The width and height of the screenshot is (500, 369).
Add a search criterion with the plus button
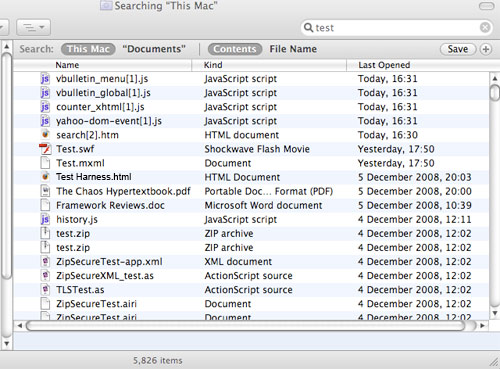(x=486, y=49)
